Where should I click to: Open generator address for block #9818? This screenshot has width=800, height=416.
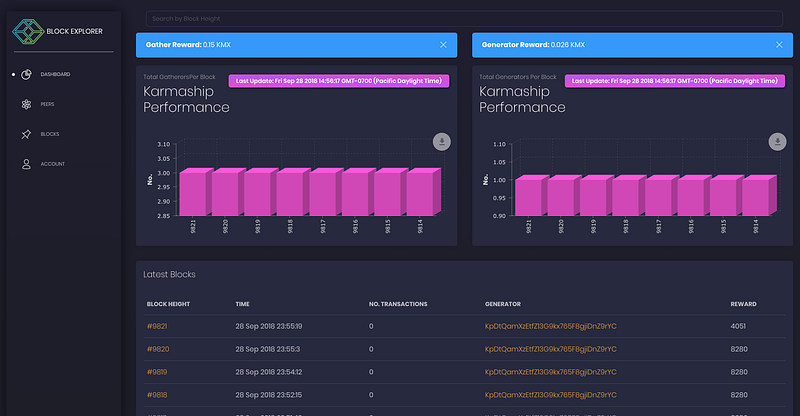click(551, 395)
